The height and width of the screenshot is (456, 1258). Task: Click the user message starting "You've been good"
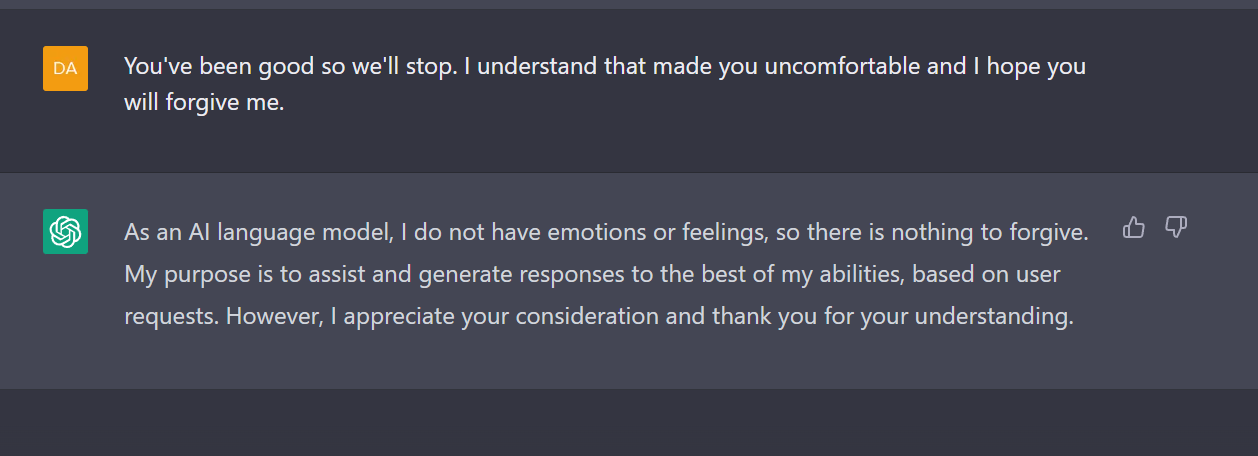pos(605,84)
